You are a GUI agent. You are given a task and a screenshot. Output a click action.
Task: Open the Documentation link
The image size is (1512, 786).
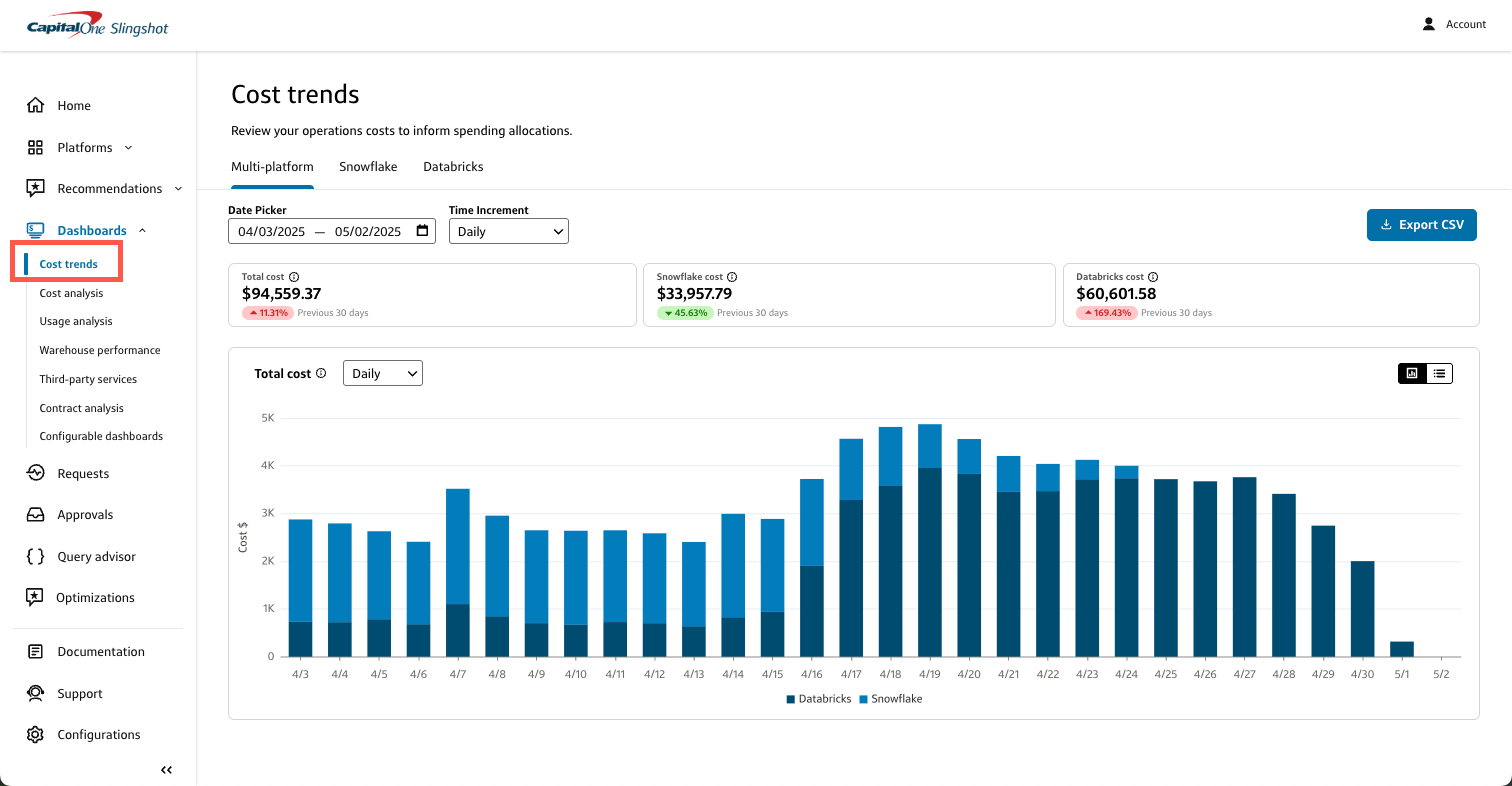[x=101, y=652]
